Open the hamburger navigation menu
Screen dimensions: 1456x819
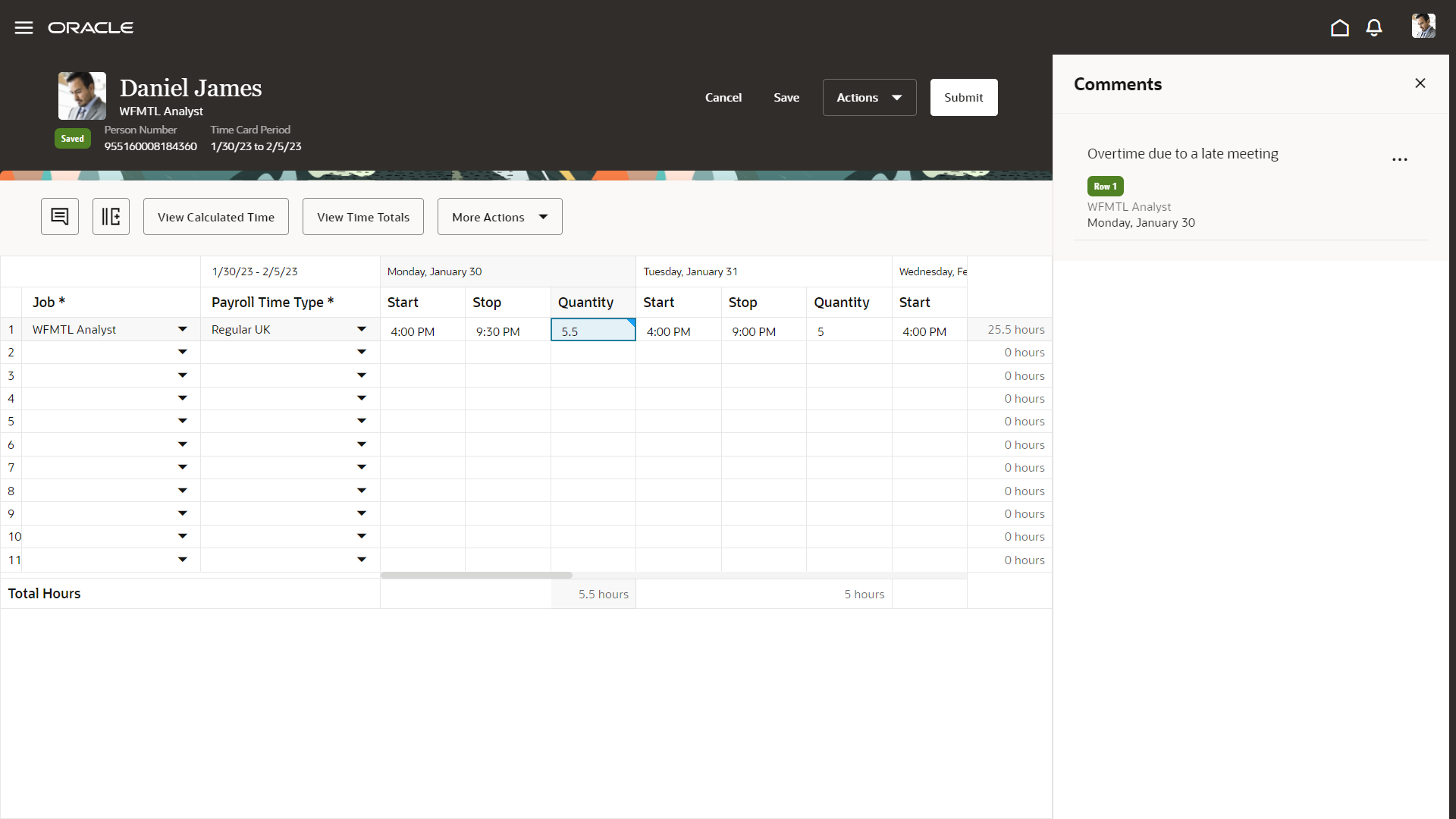pos(24,28)
